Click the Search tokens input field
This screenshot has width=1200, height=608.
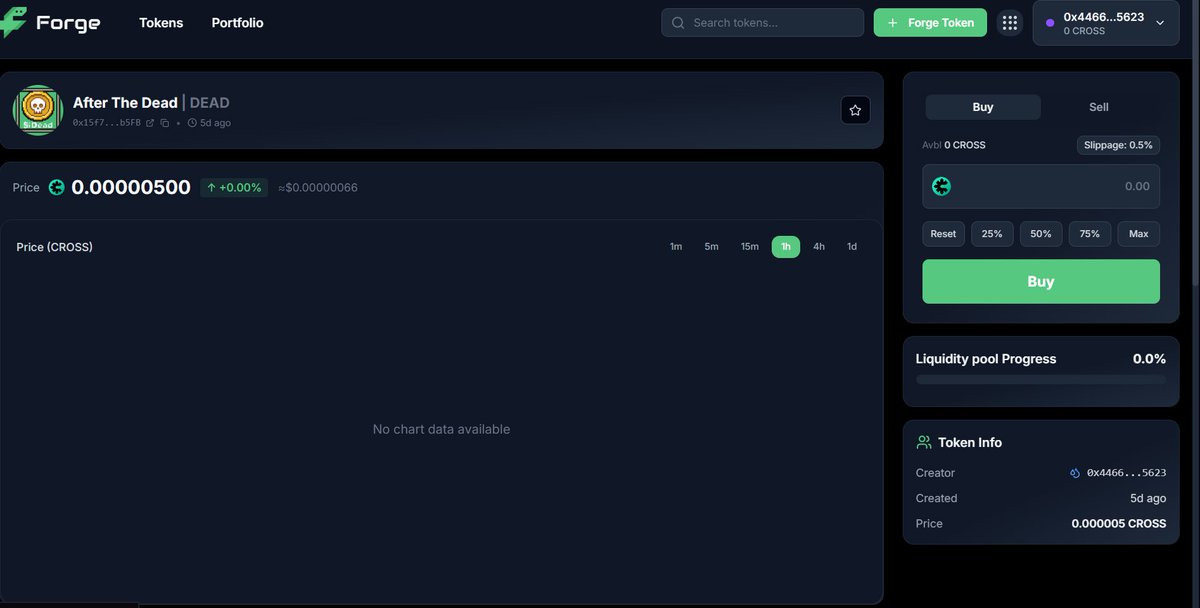coord(763,23)
